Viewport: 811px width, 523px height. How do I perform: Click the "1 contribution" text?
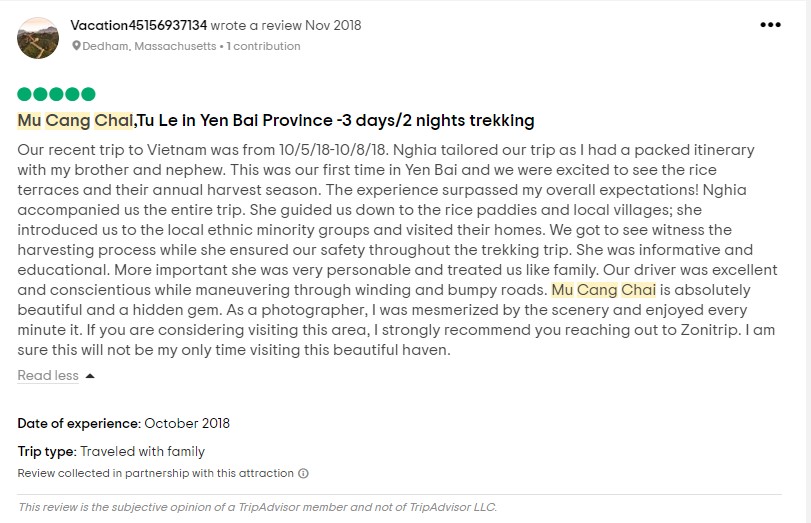[266, 46]
